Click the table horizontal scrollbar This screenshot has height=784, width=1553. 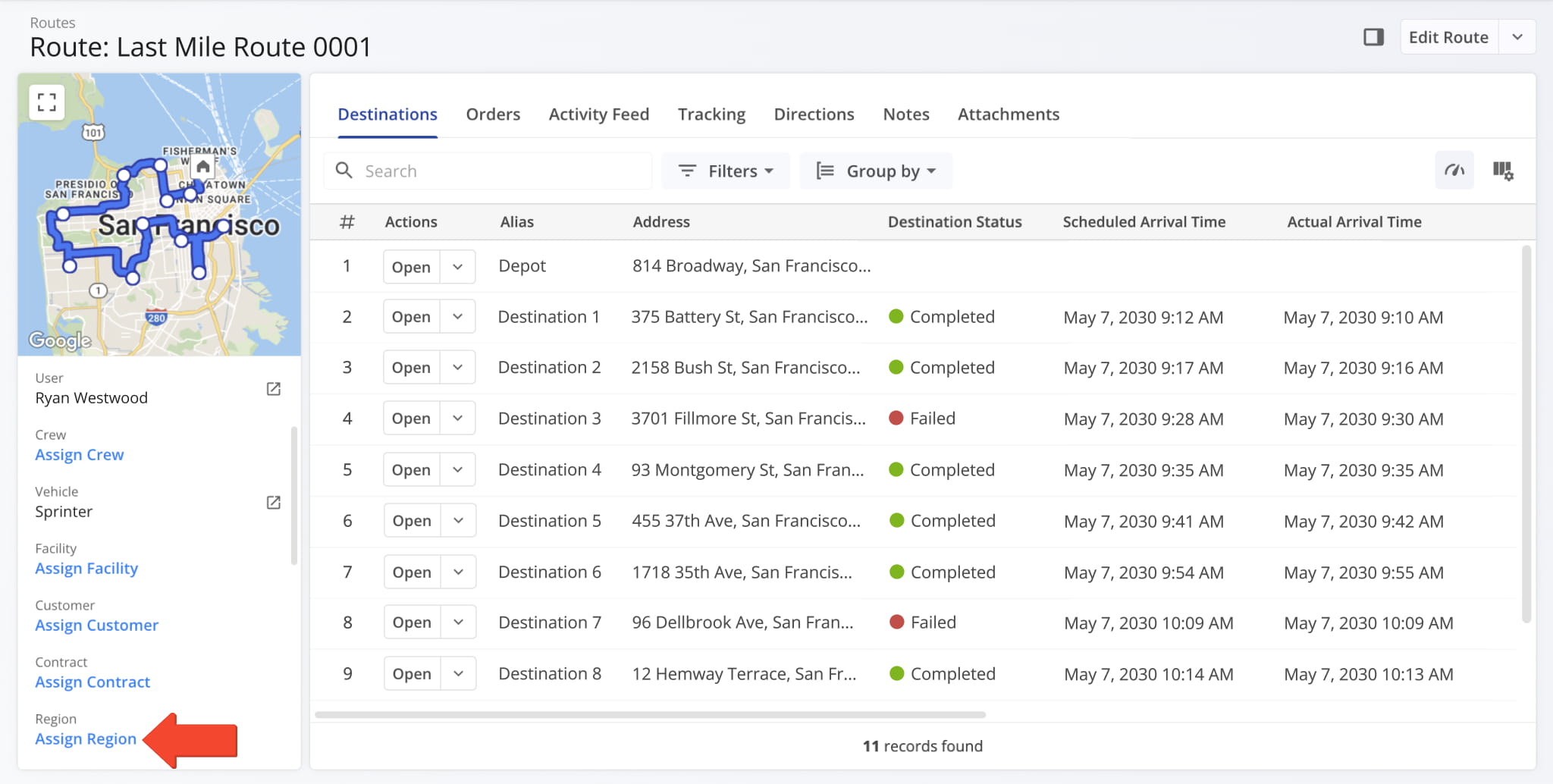pyautogui.click(x=650, y=714)
